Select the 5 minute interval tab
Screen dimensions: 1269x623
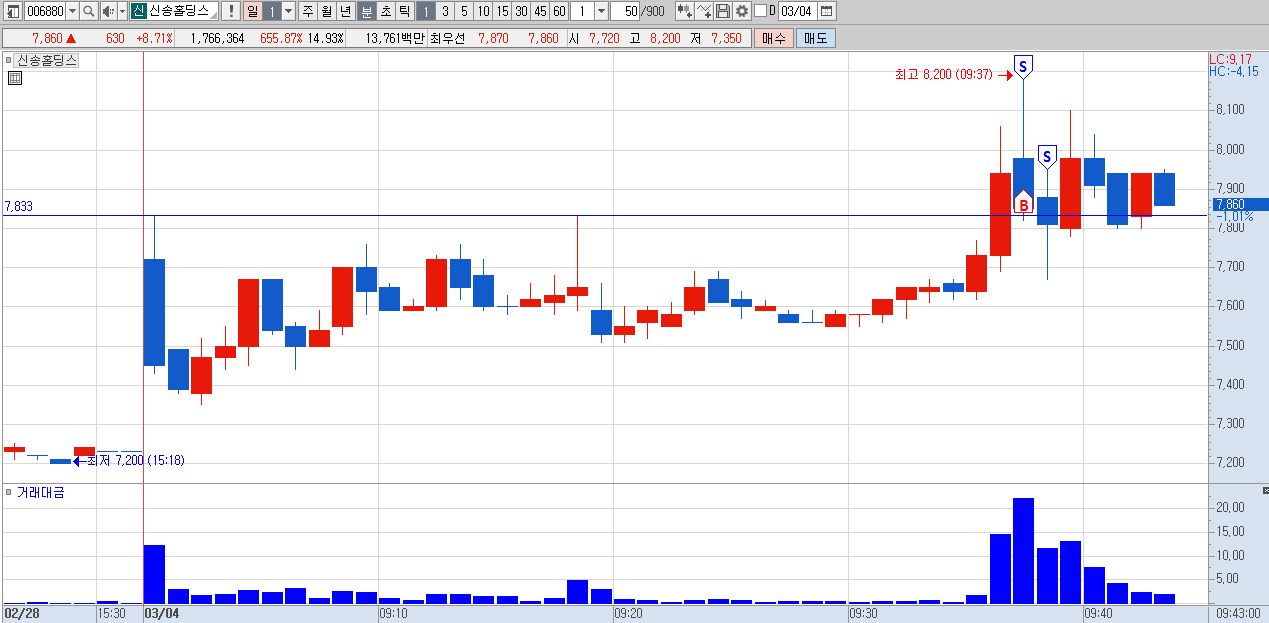coord(464,11)
